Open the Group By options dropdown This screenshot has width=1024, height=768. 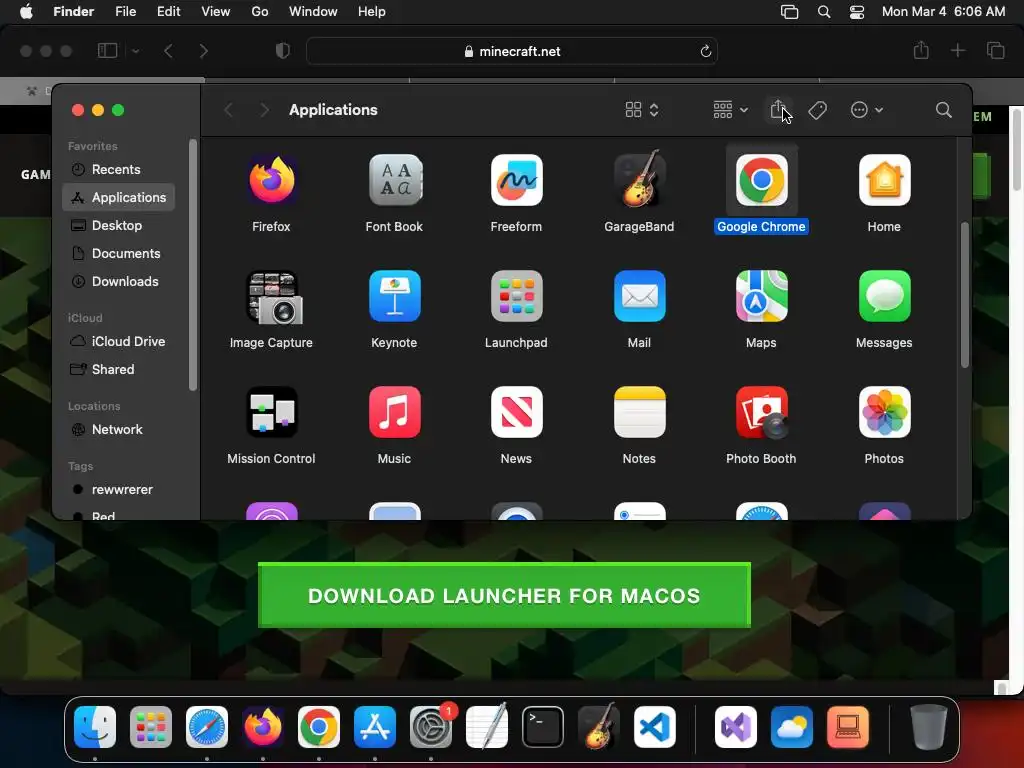(730, 110)
